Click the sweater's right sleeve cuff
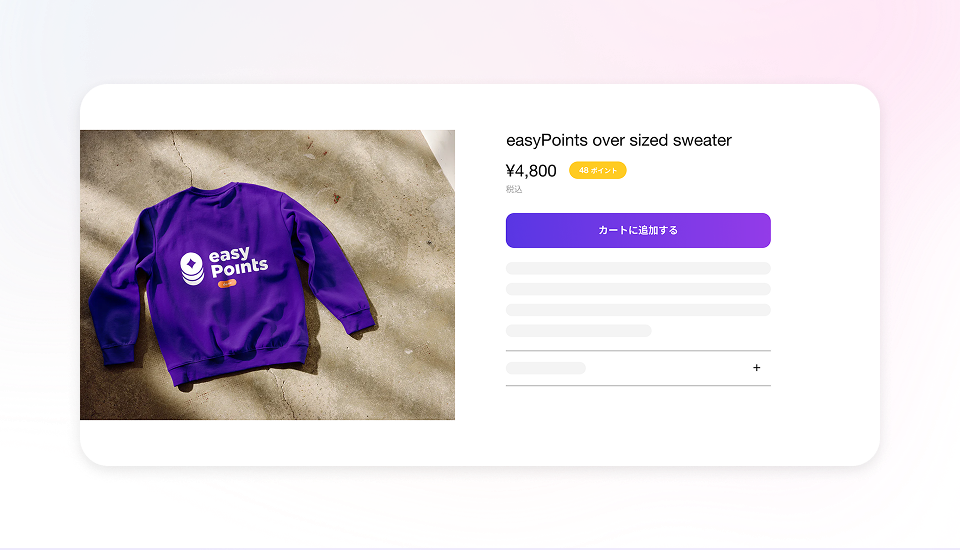The height and width of the screenshot is (550, 960). (361, 323)
